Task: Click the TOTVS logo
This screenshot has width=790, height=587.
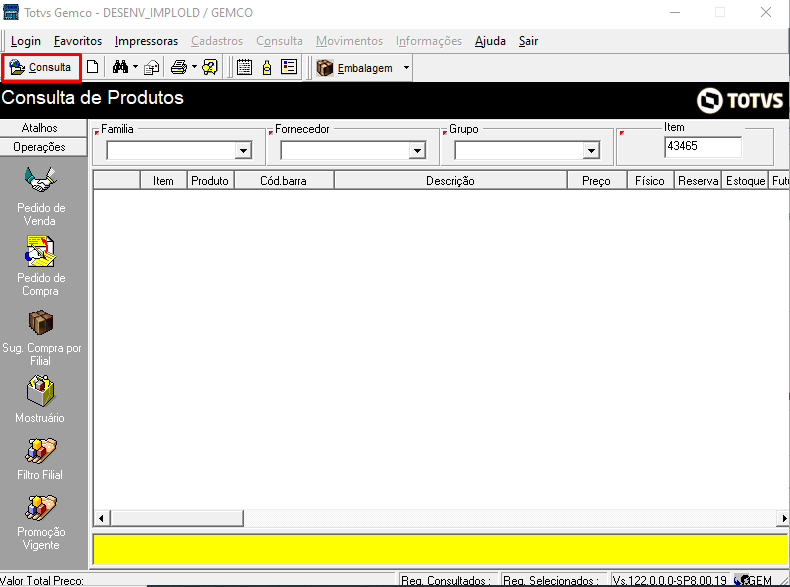Action: (x=740, y=100)
